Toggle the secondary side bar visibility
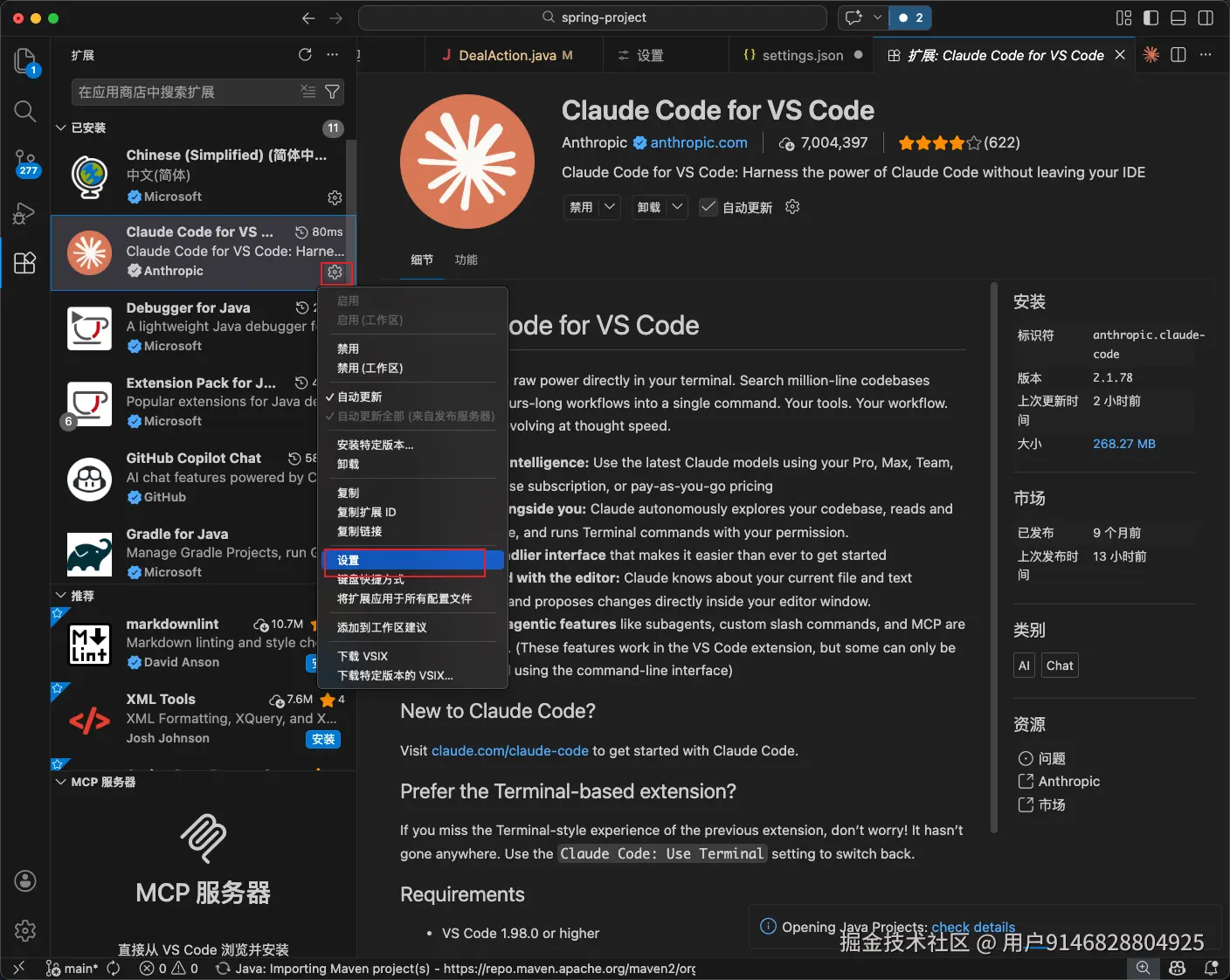 coord(1206,17)
